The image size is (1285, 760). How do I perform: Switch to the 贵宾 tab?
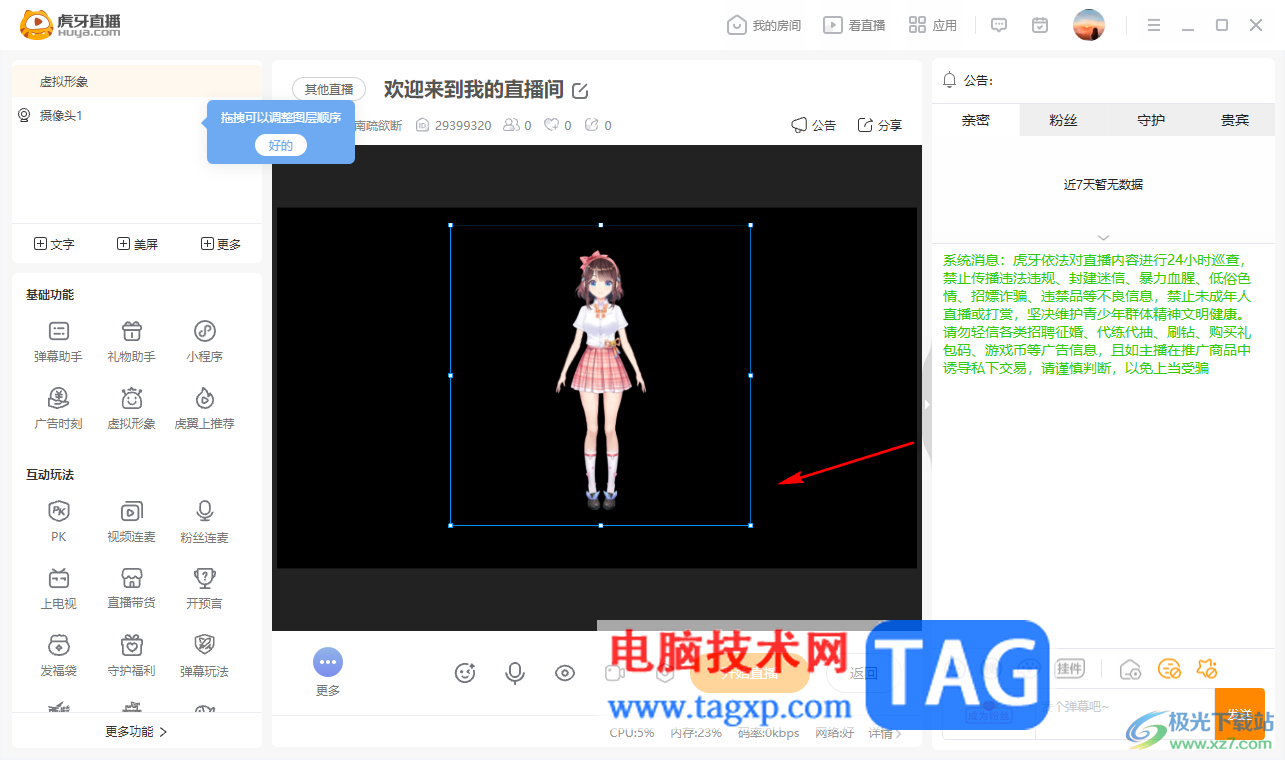click(x=1235, y=120)
